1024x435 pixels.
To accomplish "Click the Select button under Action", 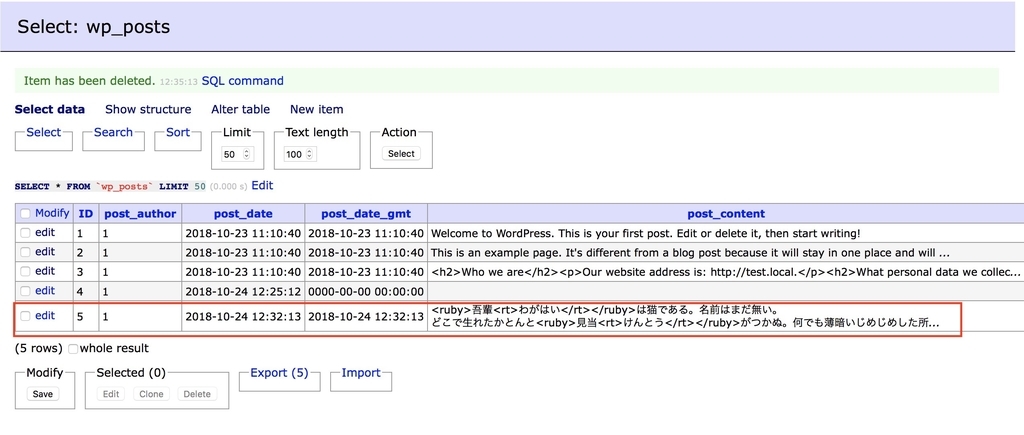I will point(401,154).
